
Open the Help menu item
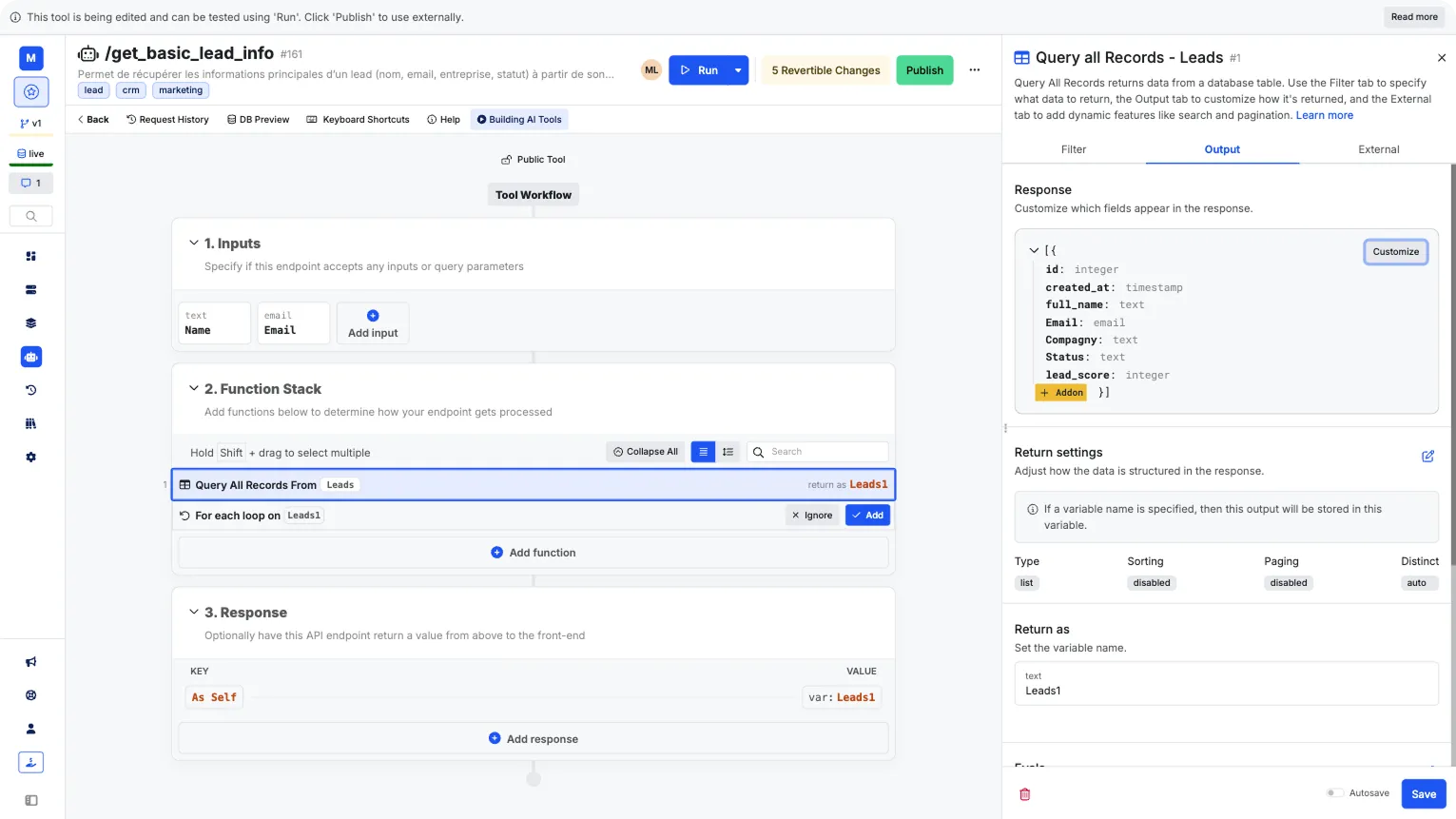tap(444, 120)
